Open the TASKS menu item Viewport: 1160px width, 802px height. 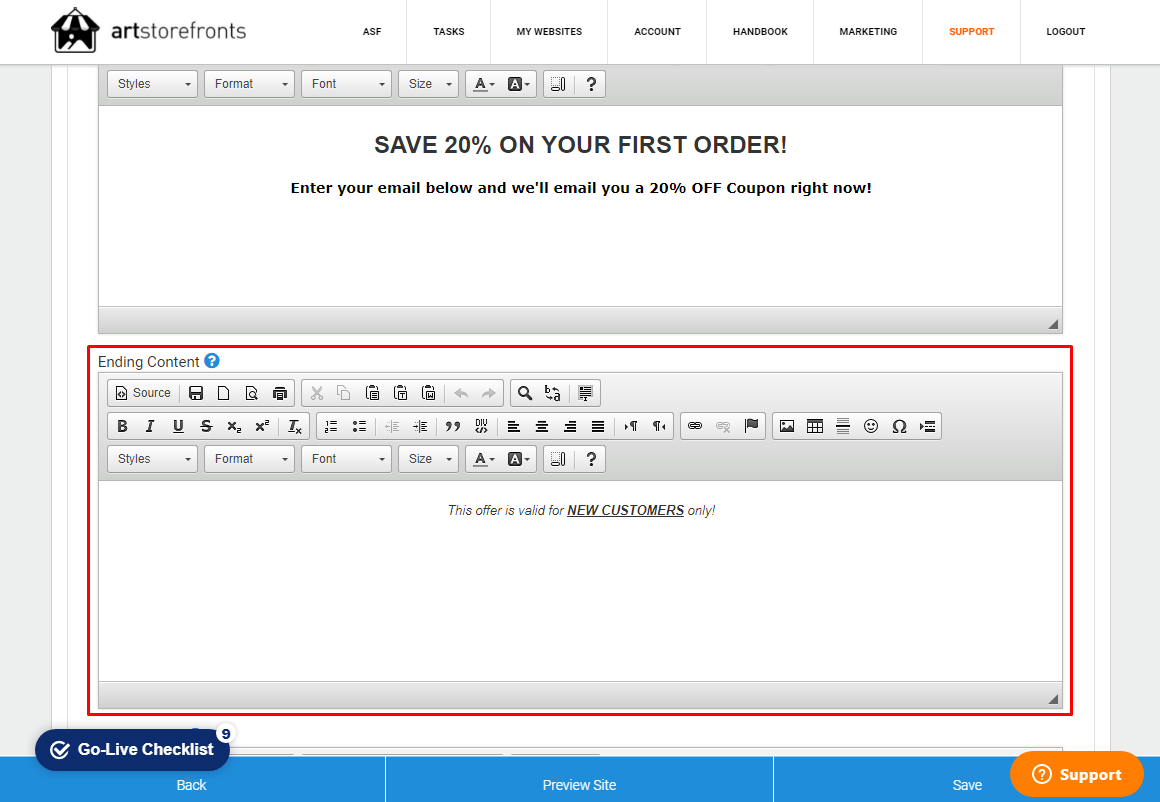(449, 32)
